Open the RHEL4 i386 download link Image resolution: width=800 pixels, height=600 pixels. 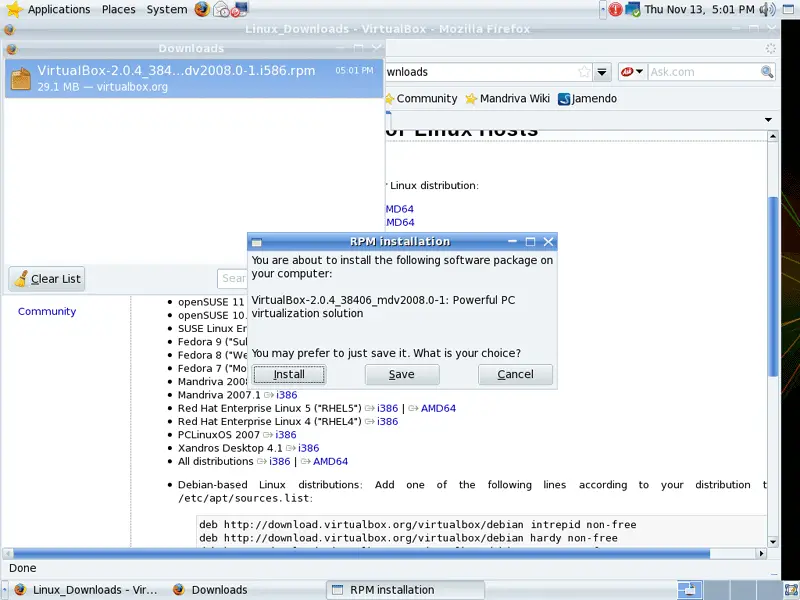(387, 421)
